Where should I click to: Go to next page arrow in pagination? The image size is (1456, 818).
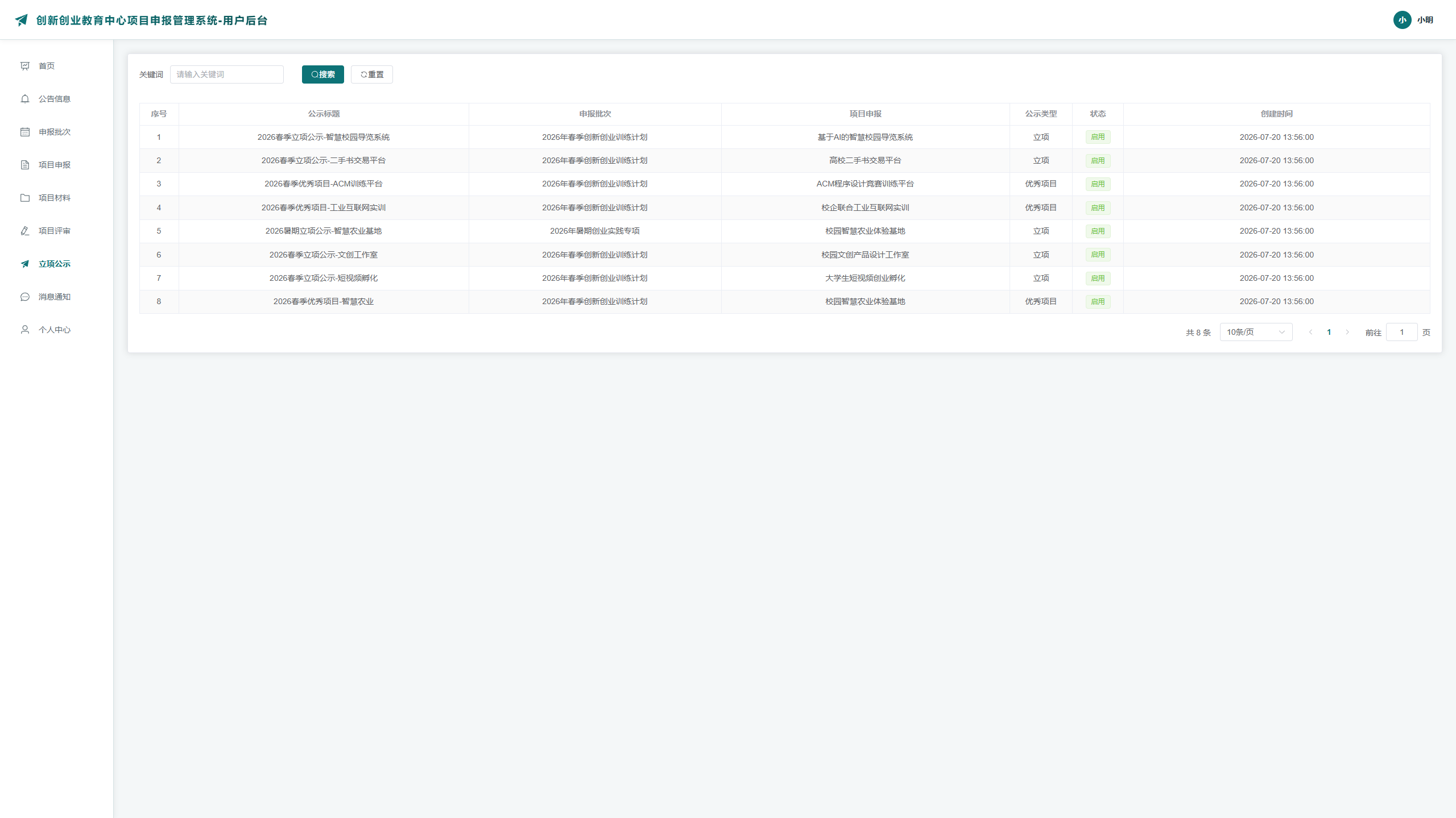(x=1347, y=332)
